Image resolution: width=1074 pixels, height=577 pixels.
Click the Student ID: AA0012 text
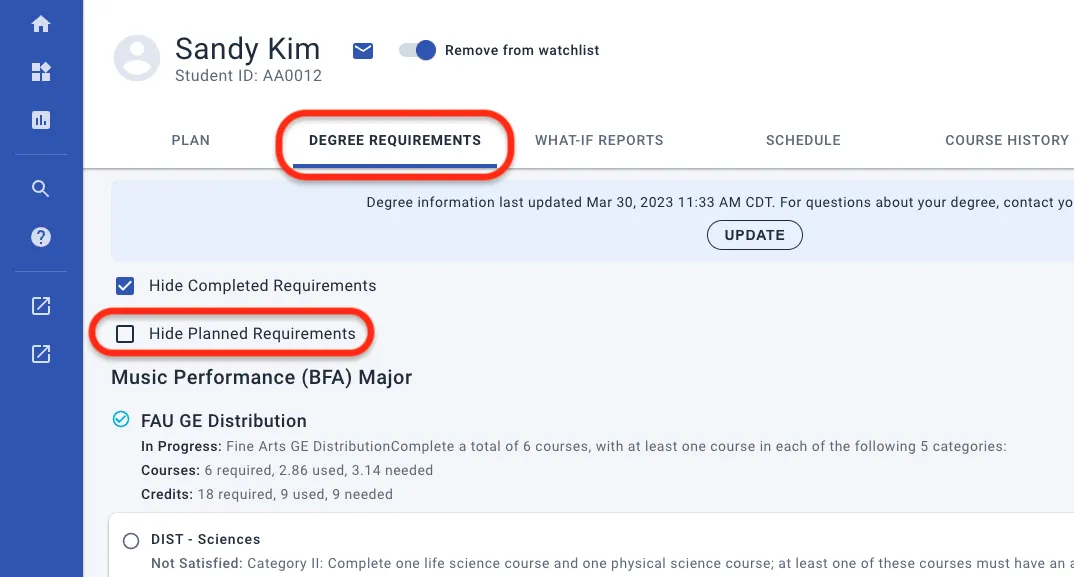pos(248,75)
